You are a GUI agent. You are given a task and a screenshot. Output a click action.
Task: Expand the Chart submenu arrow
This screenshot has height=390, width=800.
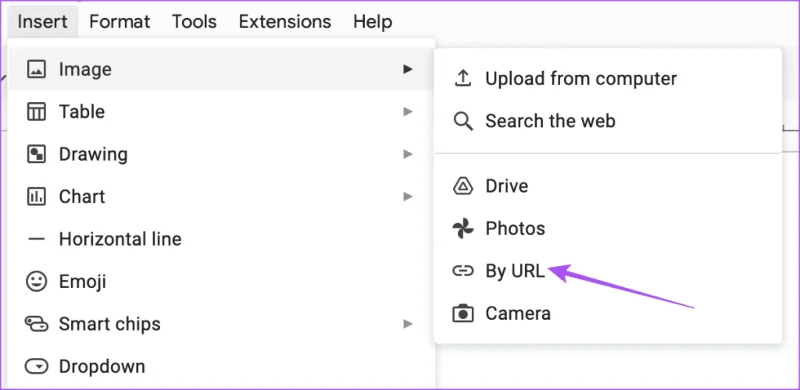pyautogui.click(x=407, y=196)
